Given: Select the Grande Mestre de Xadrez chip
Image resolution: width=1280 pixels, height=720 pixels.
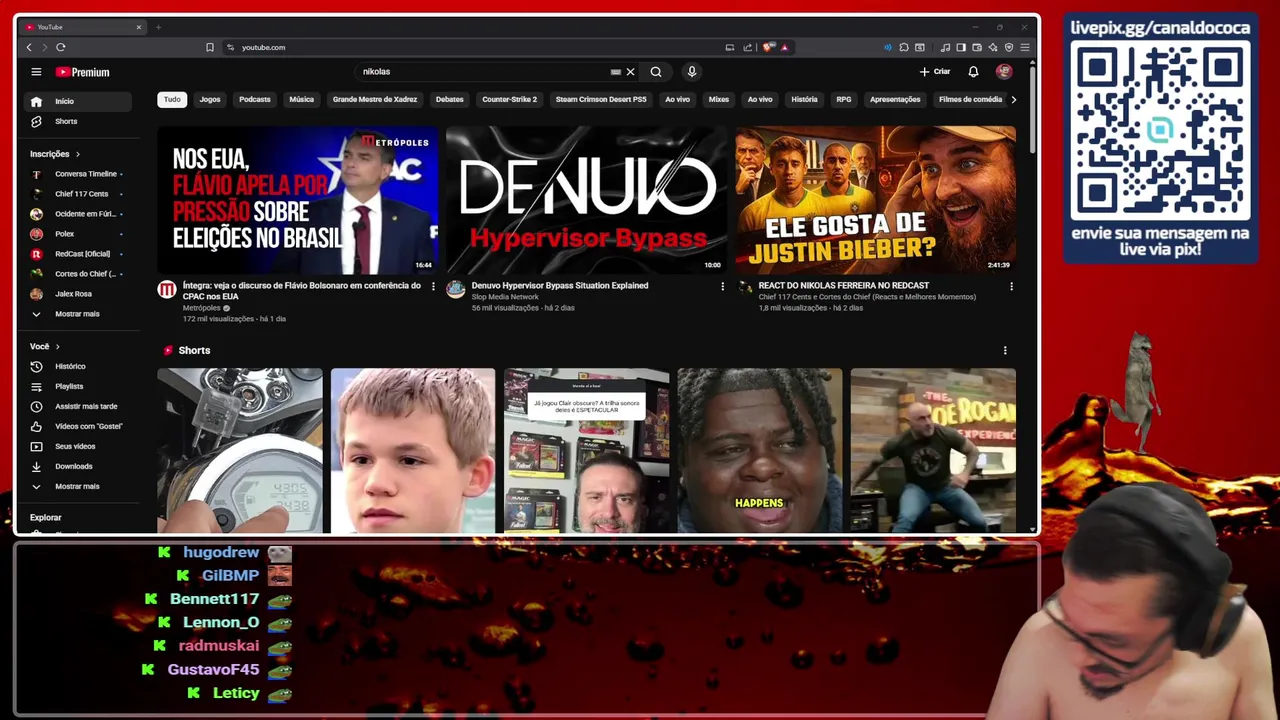Looking at the screenshot, I should click(375, 99).
